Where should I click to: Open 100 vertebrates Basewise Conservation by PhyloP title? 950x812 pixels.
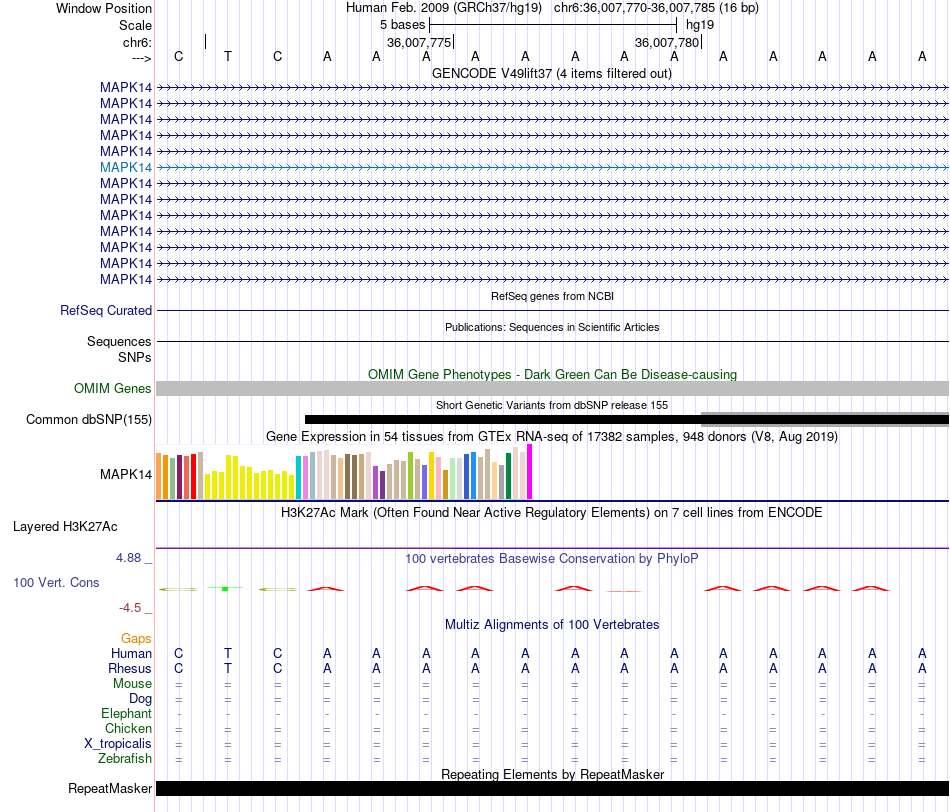[552, 559]
